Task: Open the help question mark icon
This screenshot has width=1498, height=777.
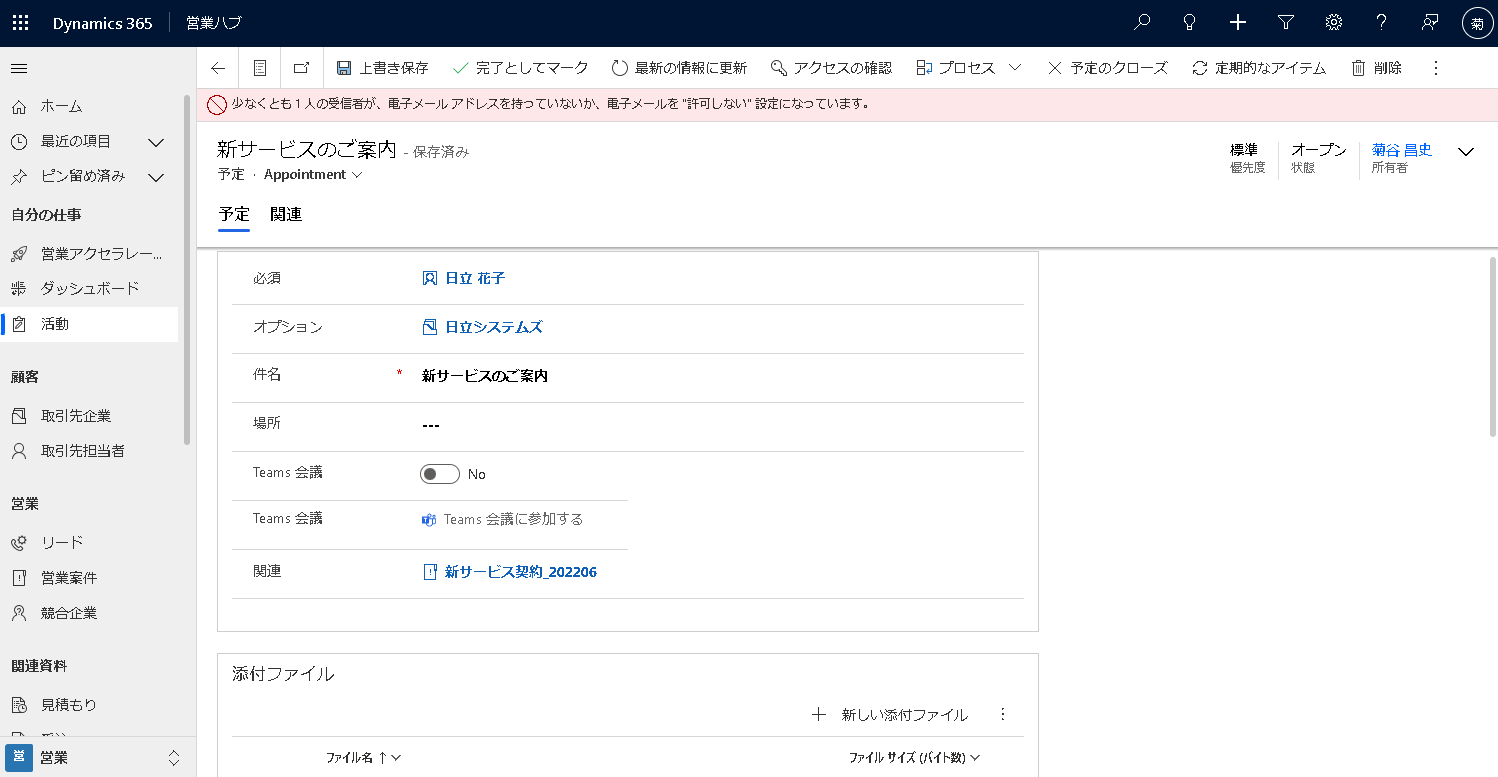Action: click(x=1382, y=23)
